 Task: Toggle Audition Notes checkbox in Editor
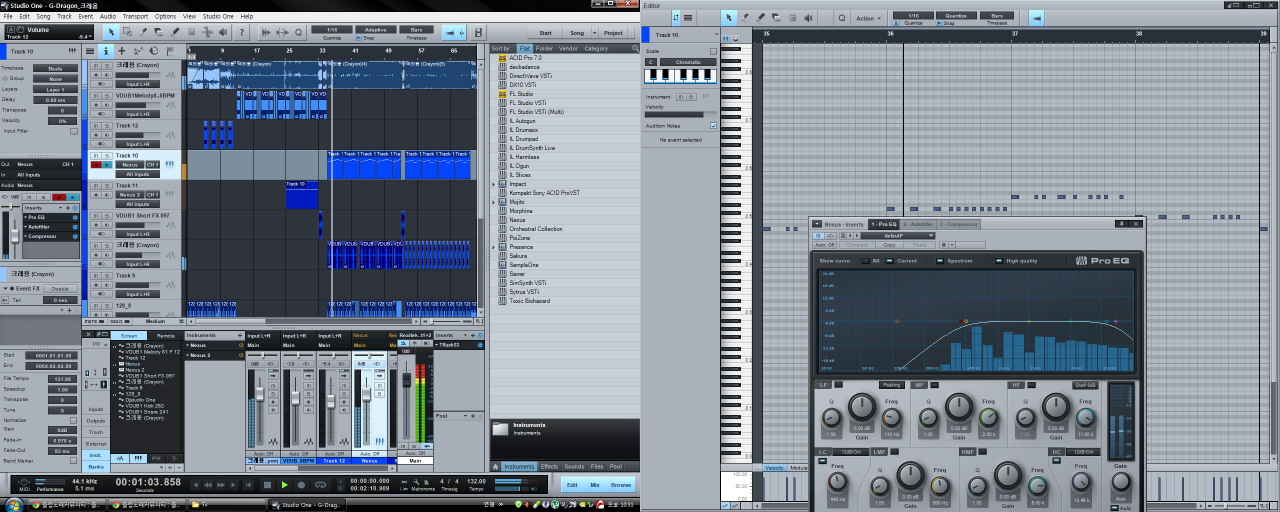tap(713, 126)
